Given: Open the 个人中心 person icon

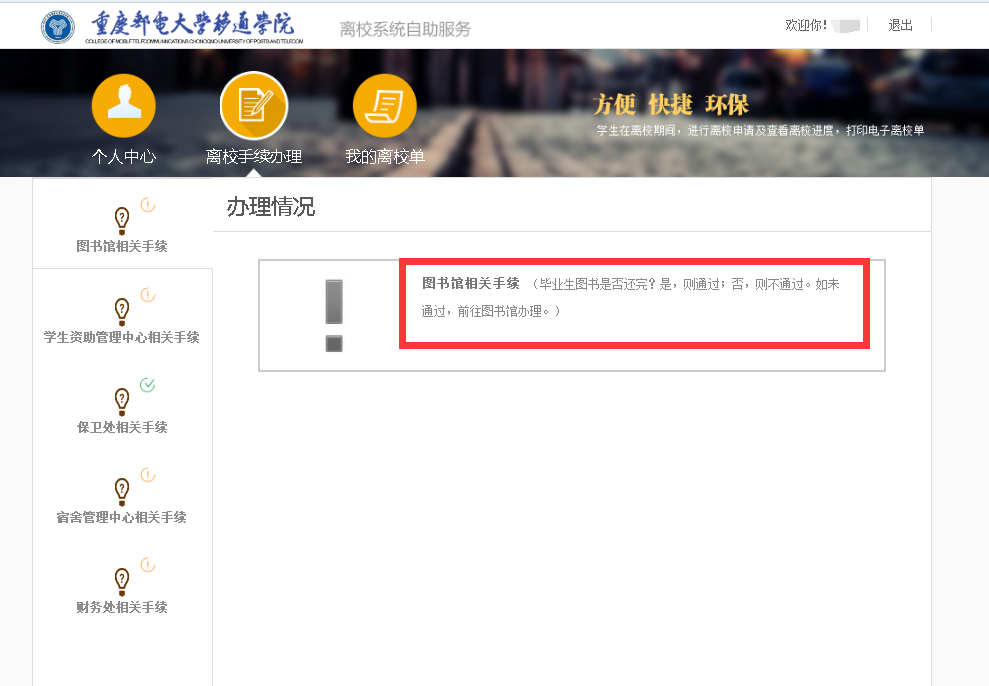Looking at the screenshot, I should click(x=123, y=106).
